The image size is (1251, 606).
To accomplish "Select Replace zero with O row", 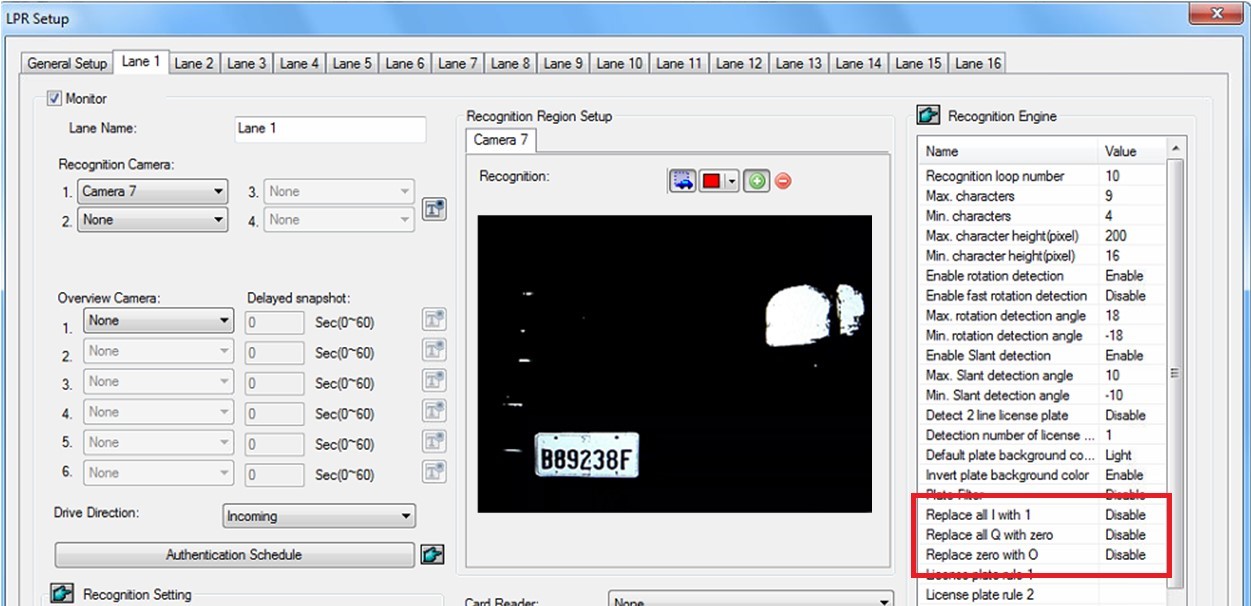I will tap(1041, 555).
